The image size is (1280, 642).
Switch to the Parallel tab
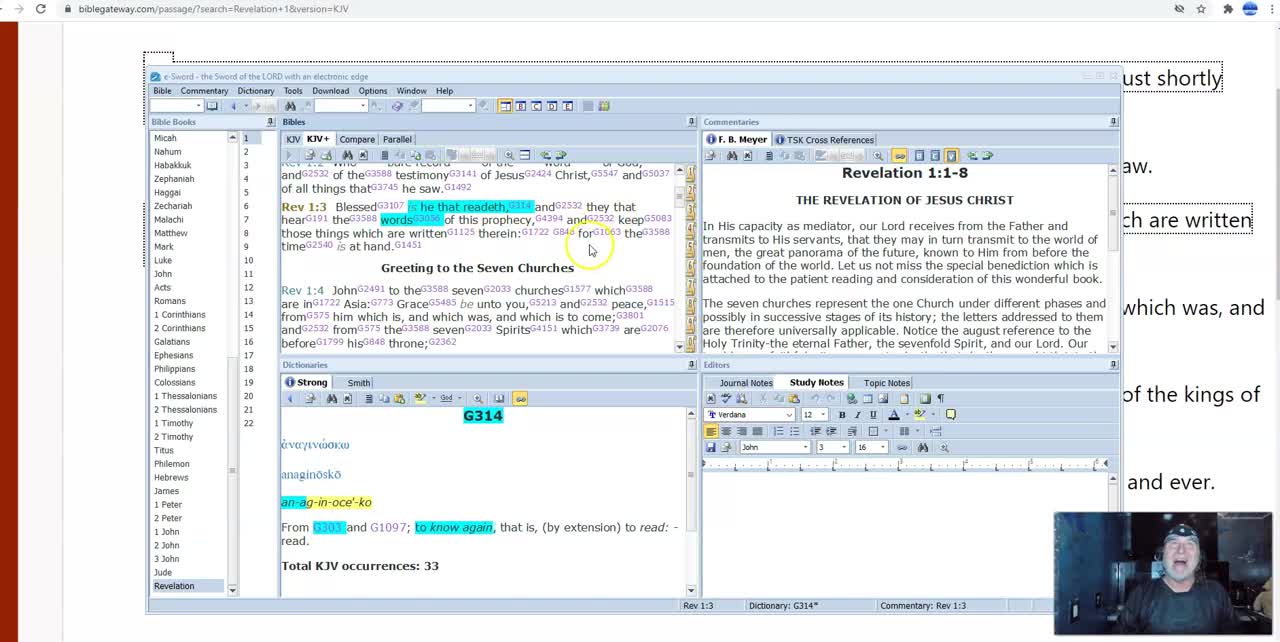(x=397, y=139)
